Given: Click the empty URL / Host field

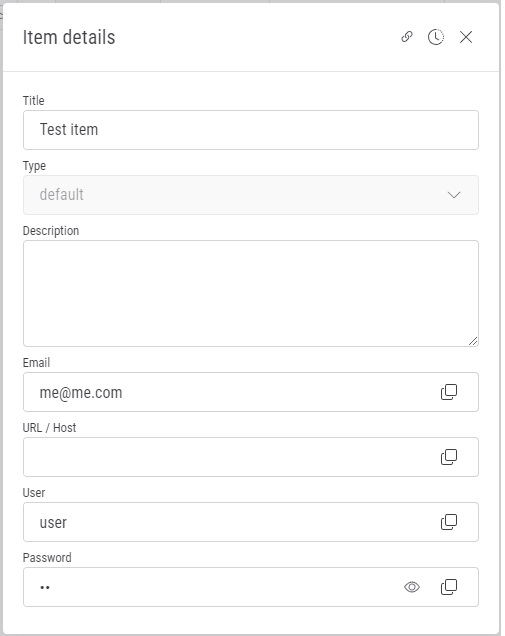Looking at the screenshot, I should tap(251, 457).
